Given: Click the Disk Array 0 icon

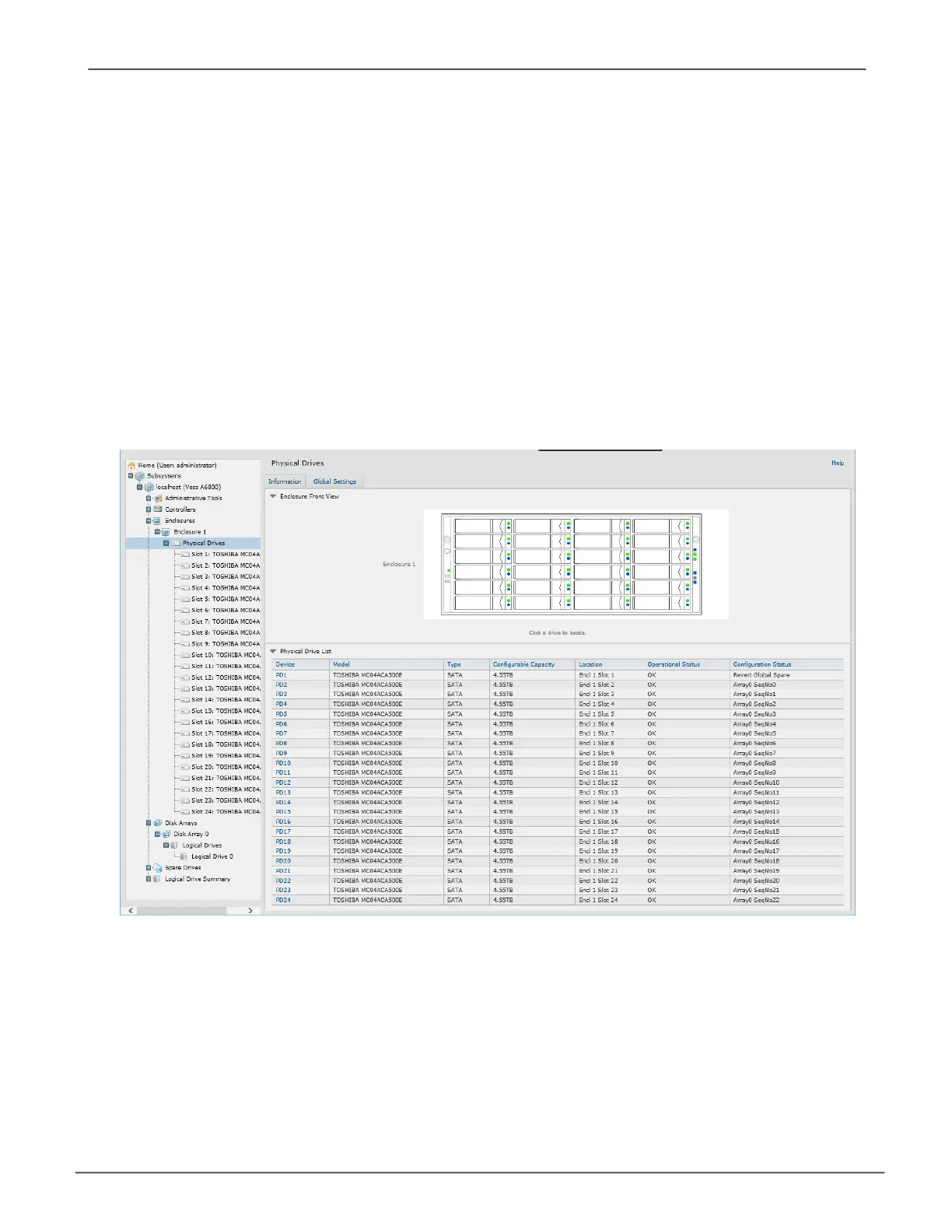Looking at the screenshot, I should pos(166,834).
